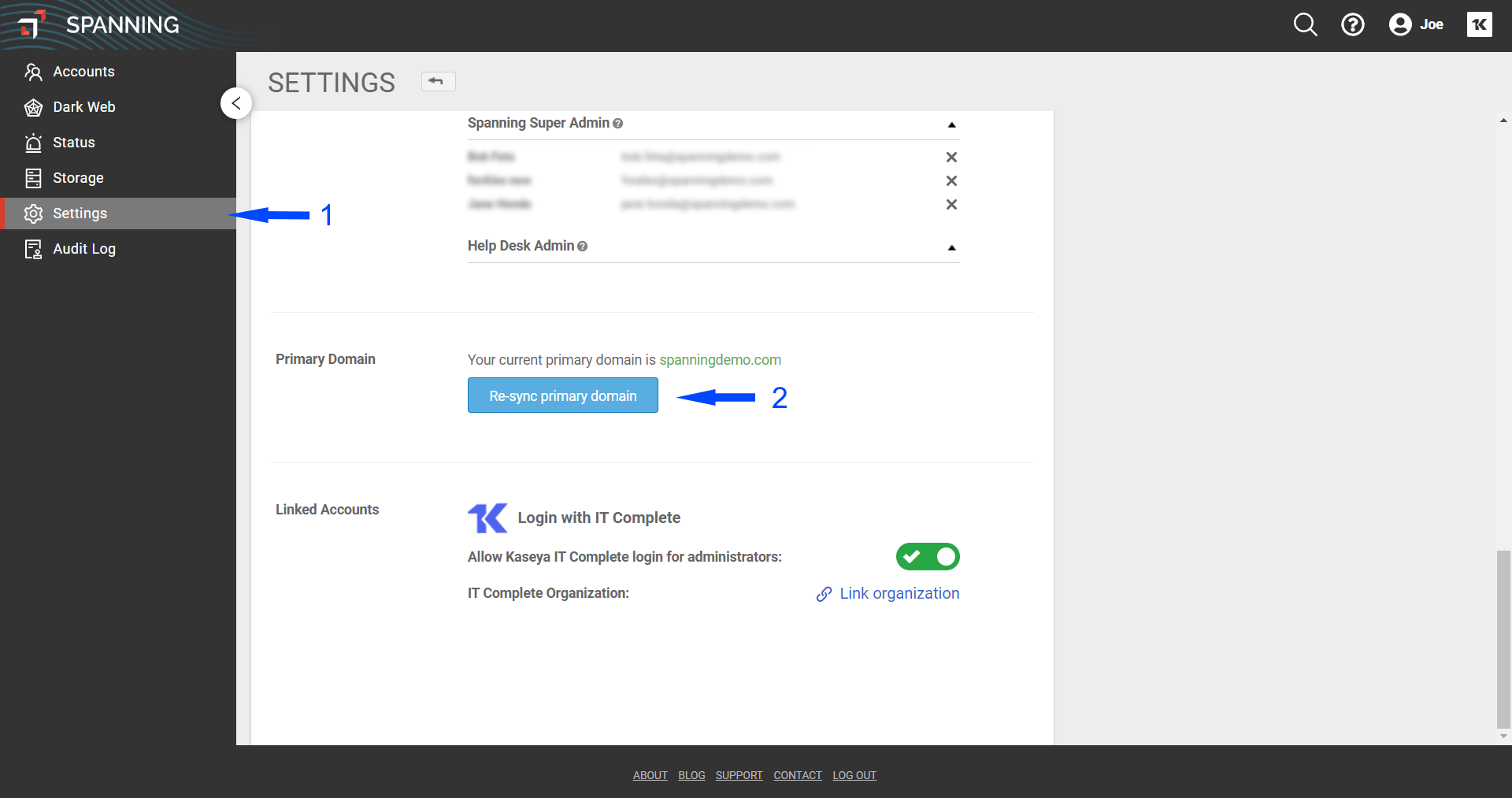Click the IT Complete K logo
The height and width of the screenshot is (798, 1512).
[x=487, y=518]
